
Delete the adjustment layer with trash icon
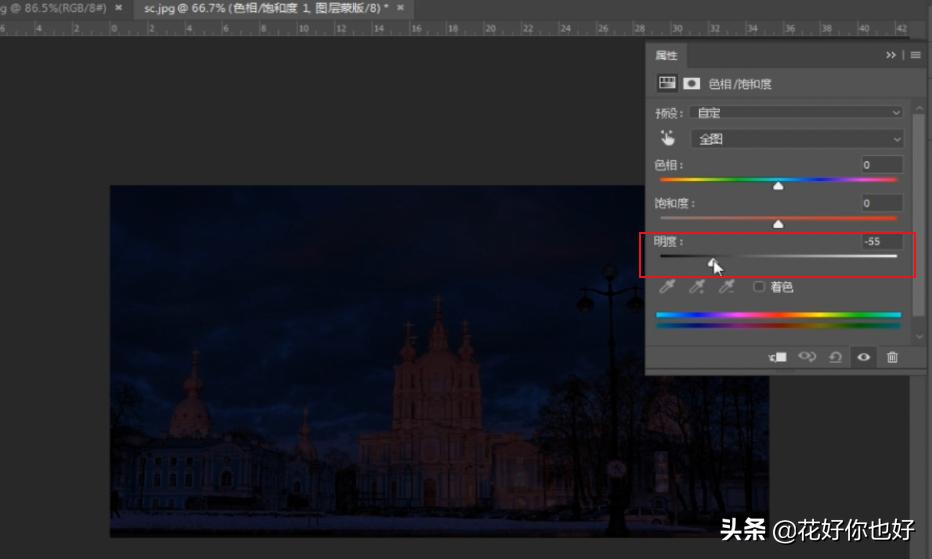pyautogui.click(x=892, y=357)
